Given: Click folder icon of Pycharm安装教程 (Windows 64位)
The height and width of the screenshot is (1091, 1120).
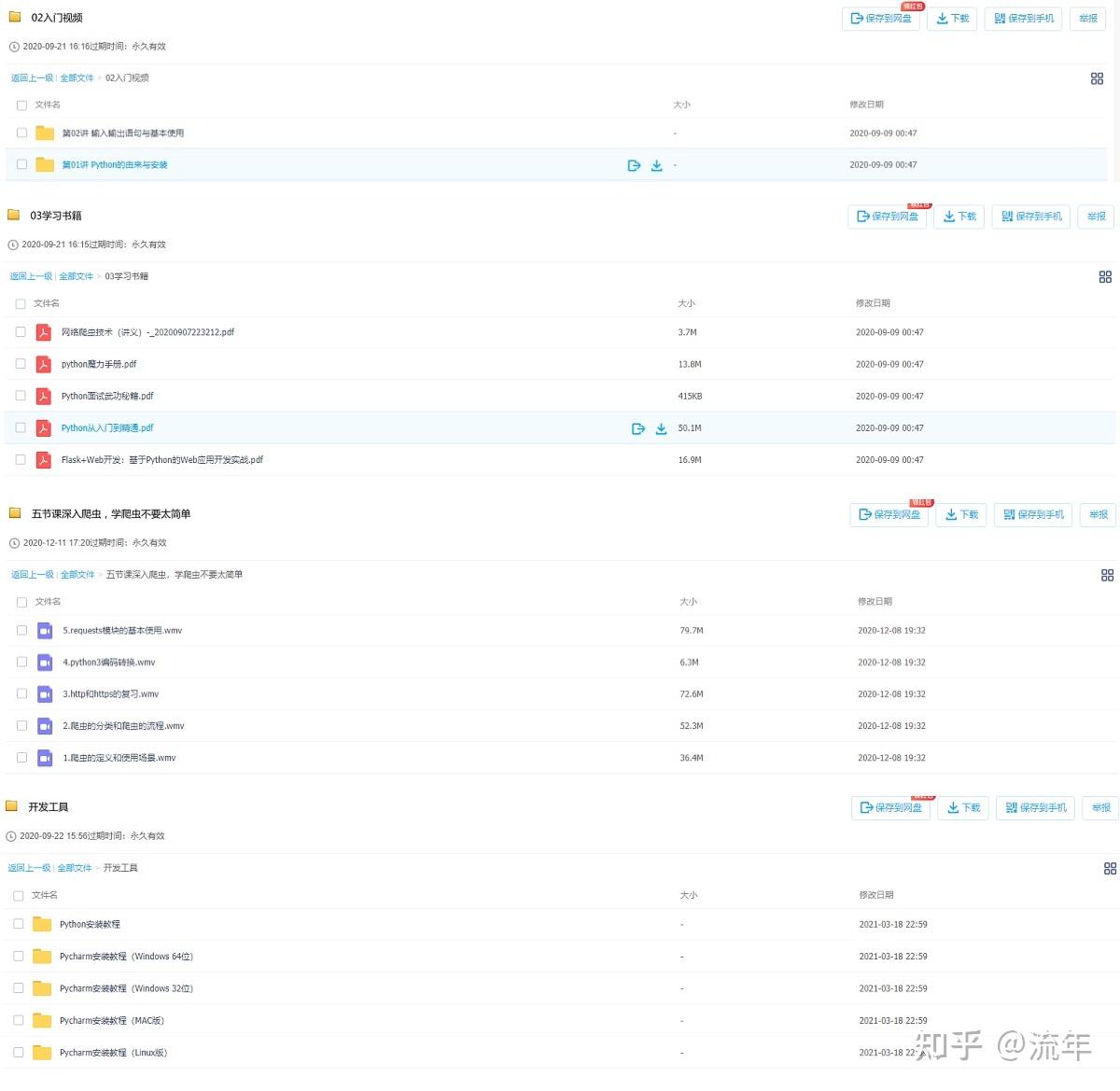Looking at the screenshot, I should [x=42, y=957].
